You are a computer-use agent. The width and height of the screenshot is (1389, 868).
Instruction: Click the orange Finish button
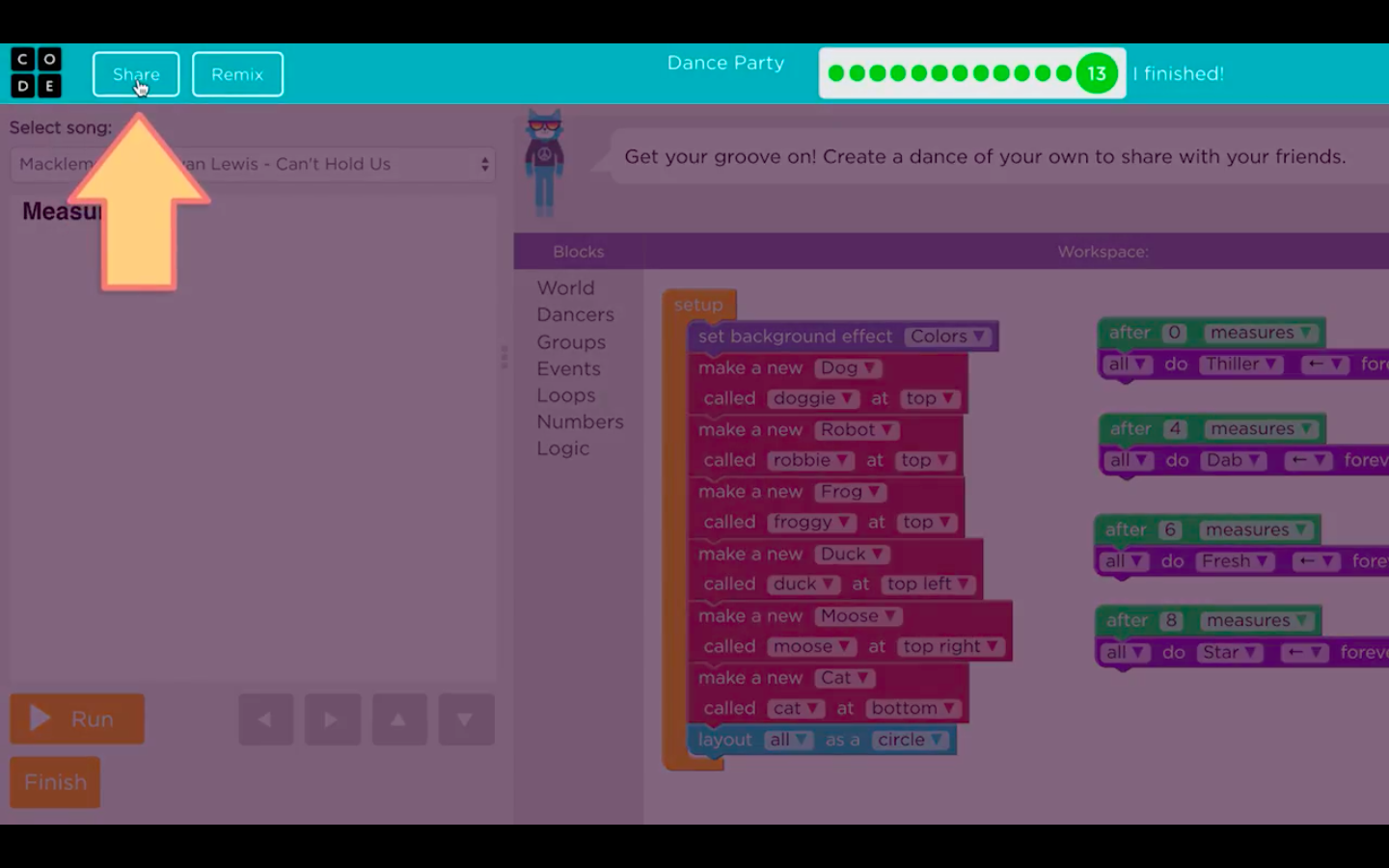55,782
